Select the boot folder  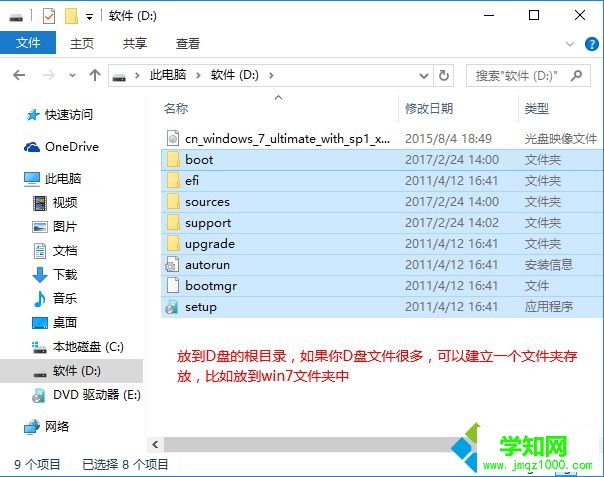point(381,160)
